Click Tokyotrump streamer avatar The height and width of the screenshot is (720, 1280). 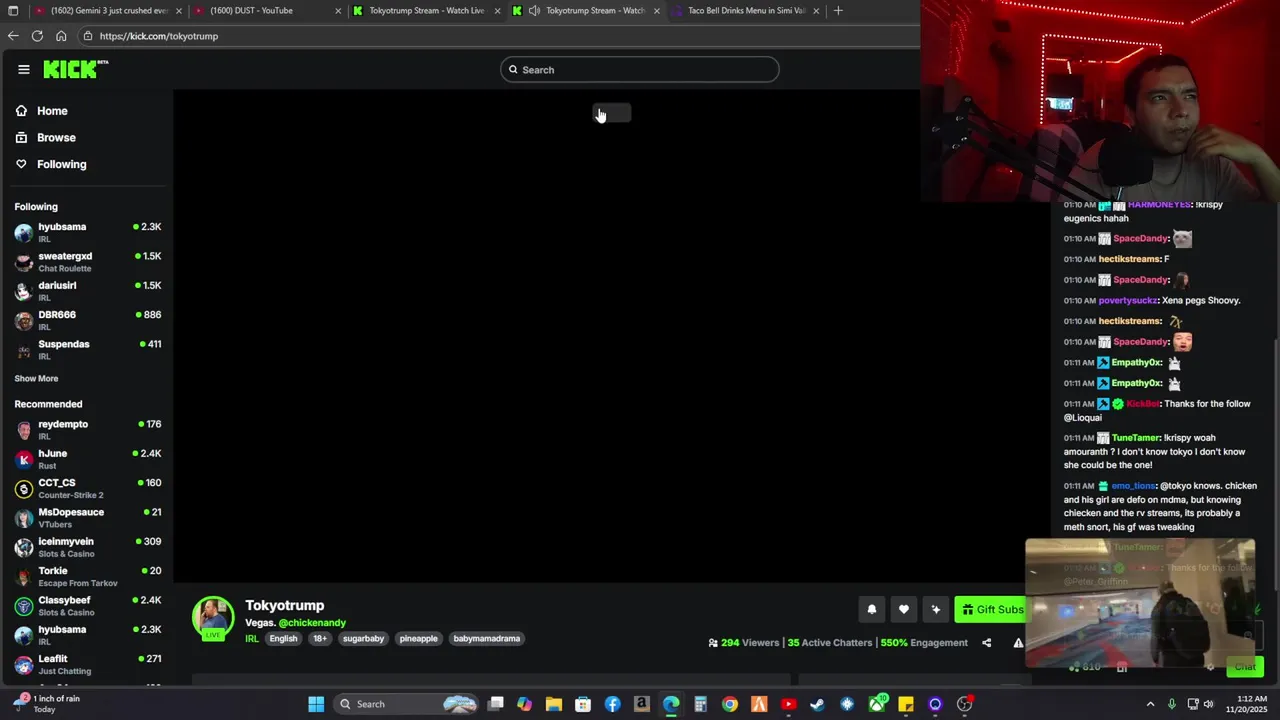pyautogui.click(x=213, y=618)
